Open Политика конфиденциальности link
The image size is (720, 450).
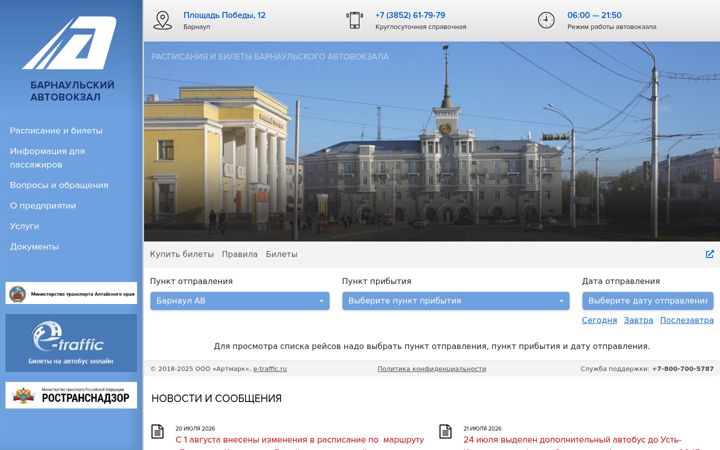coord(432,369)
